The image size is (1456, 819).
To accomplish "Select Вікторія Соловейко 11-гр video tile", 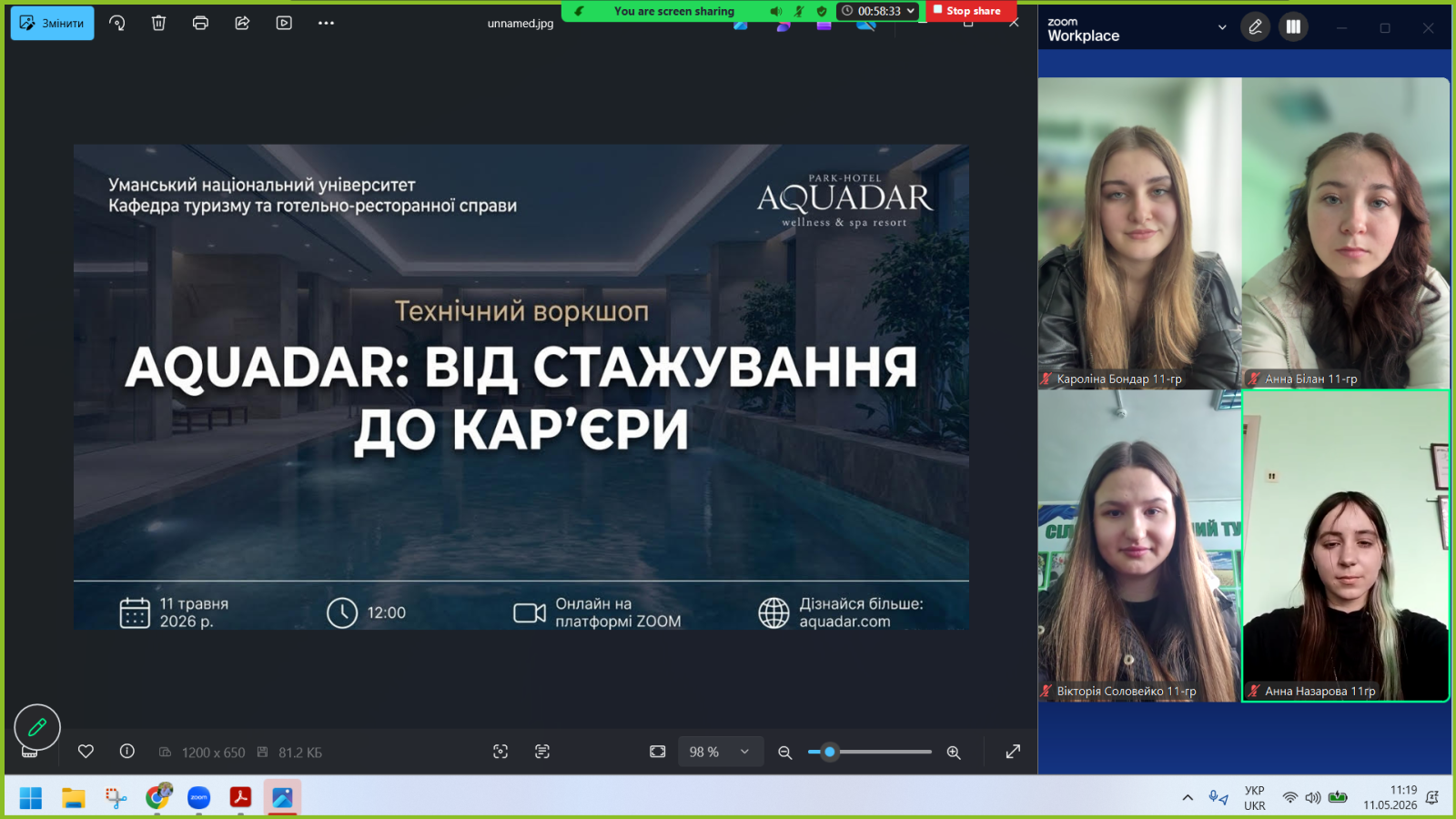I will 1139,546.
